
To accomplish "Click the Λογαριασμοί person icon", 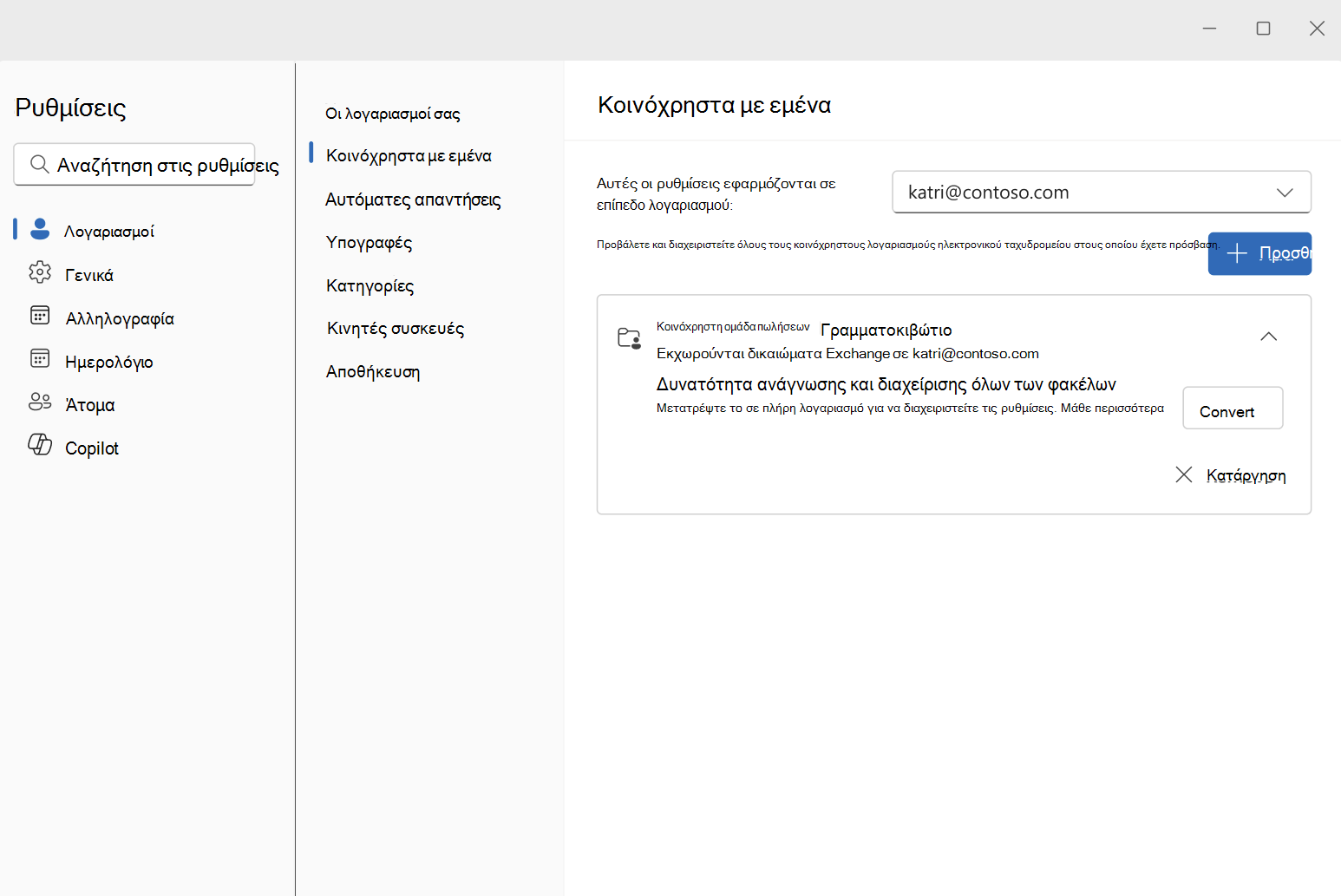I will point(40,229).
